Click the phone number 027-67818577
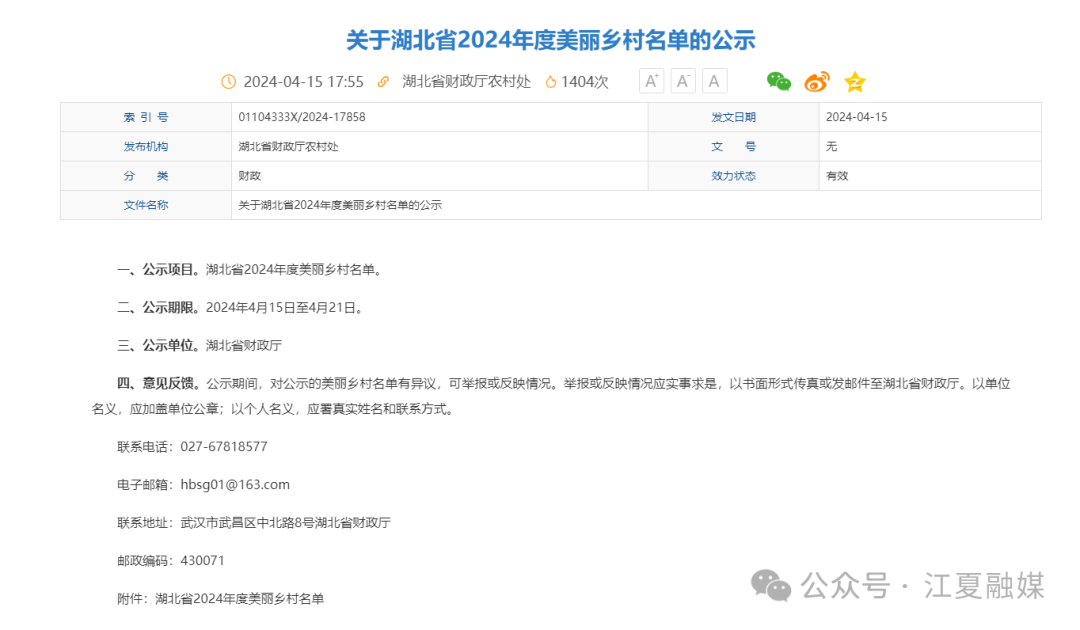The height and width of the screenshot is (630, 1080). point(224,447)
